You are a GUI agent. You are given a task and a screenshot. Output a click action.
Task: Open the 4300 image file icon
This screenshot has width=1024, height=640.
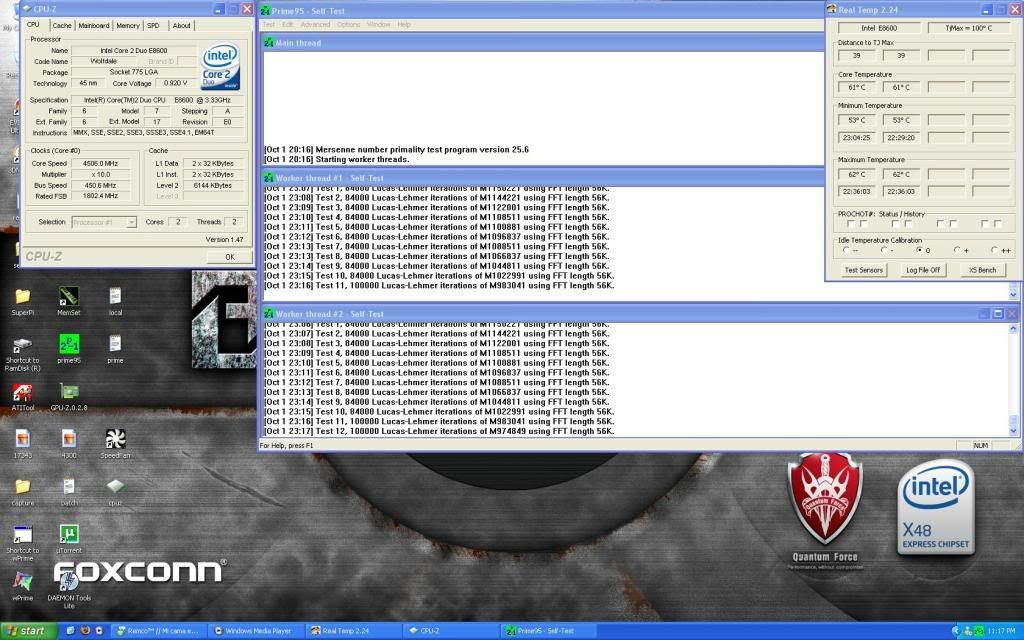tap(69, 439)
